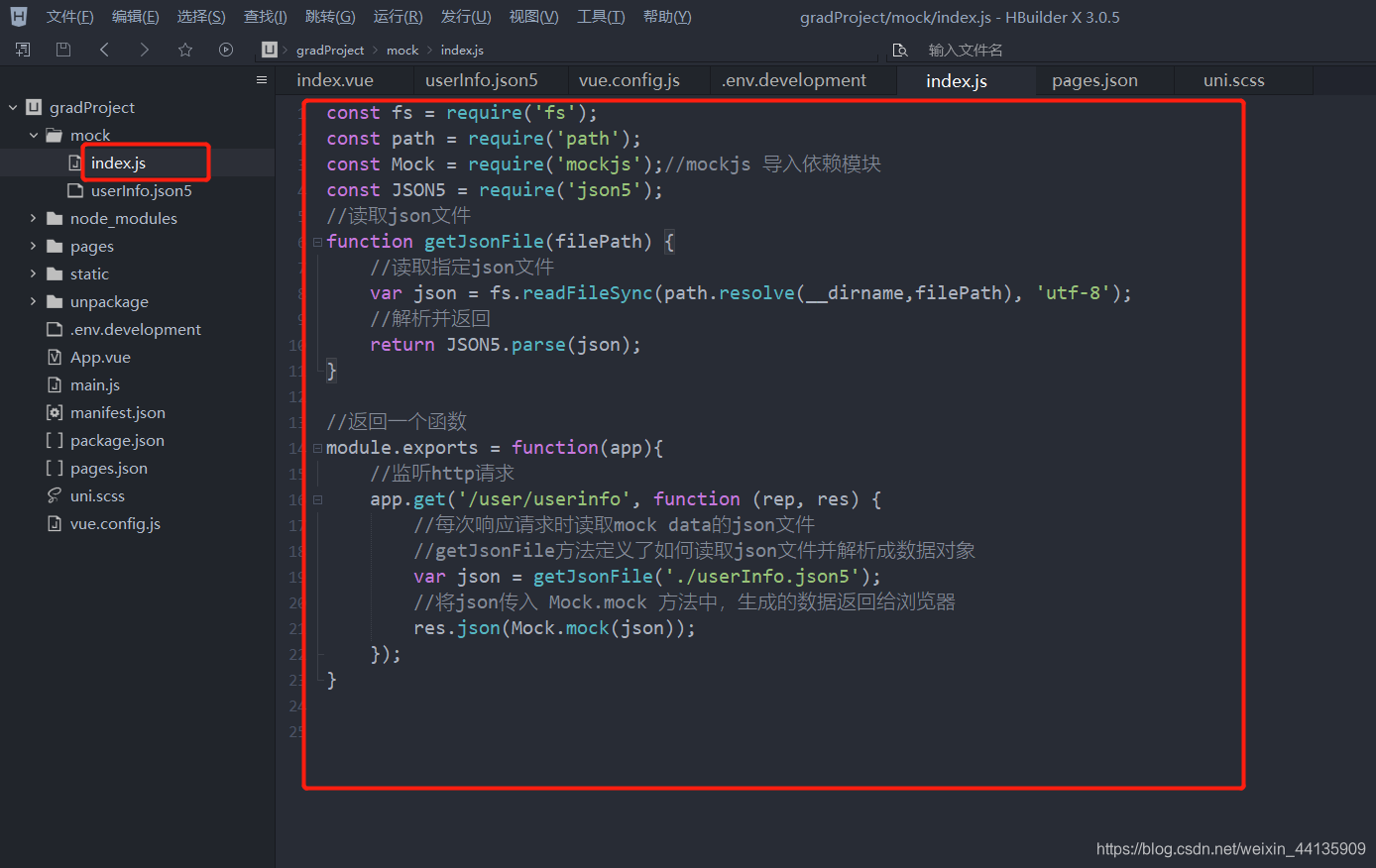Open the 查找(I) menu
The height and width of the screenshot is (868, 1376).
click(265, 17)
